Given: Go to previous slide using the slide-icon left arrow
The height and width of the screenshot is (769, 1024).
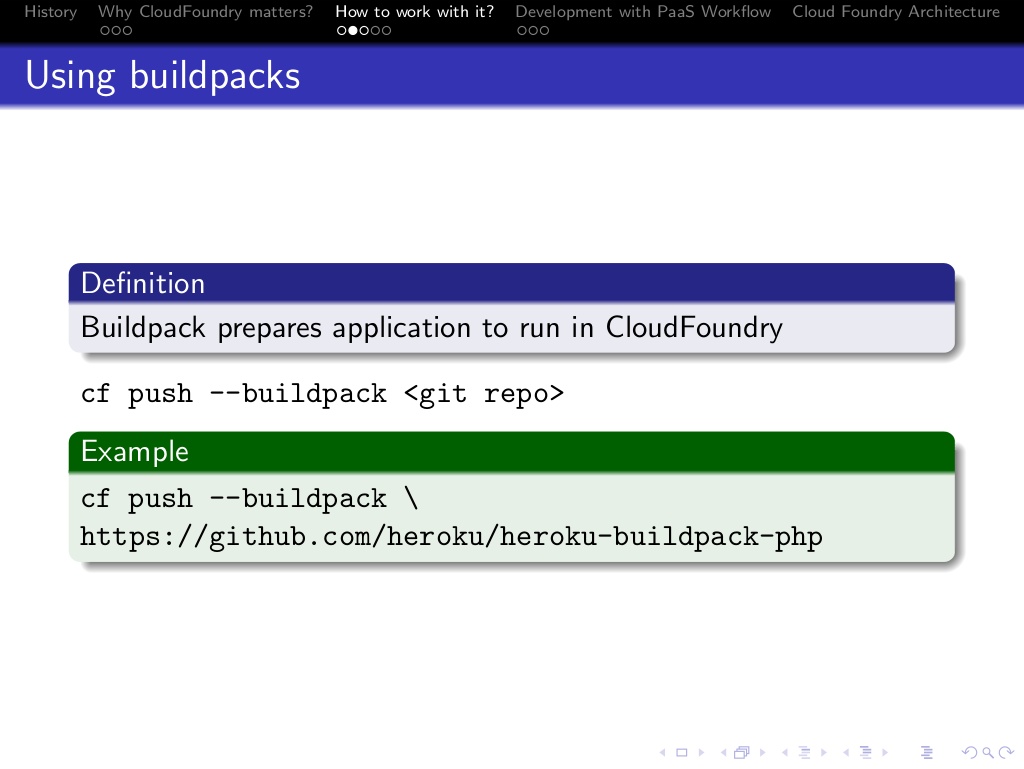Looking at the screenshot, I should pos(662,753).
